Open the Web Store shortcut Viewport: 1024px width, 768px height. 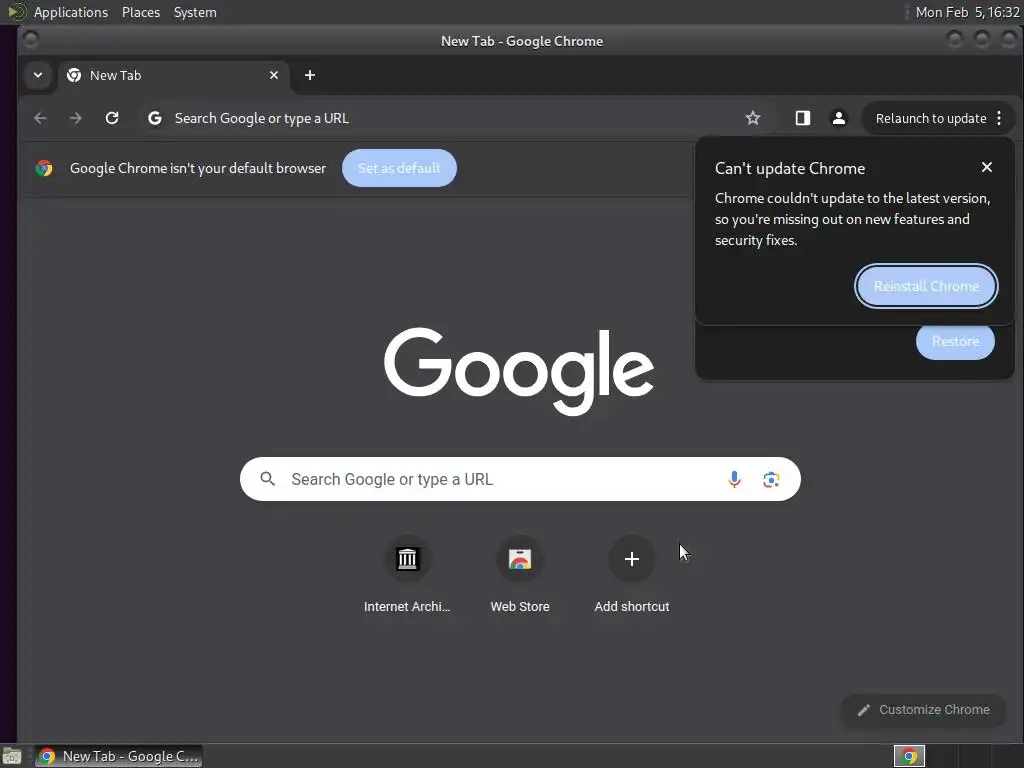(x=520, y=575)
